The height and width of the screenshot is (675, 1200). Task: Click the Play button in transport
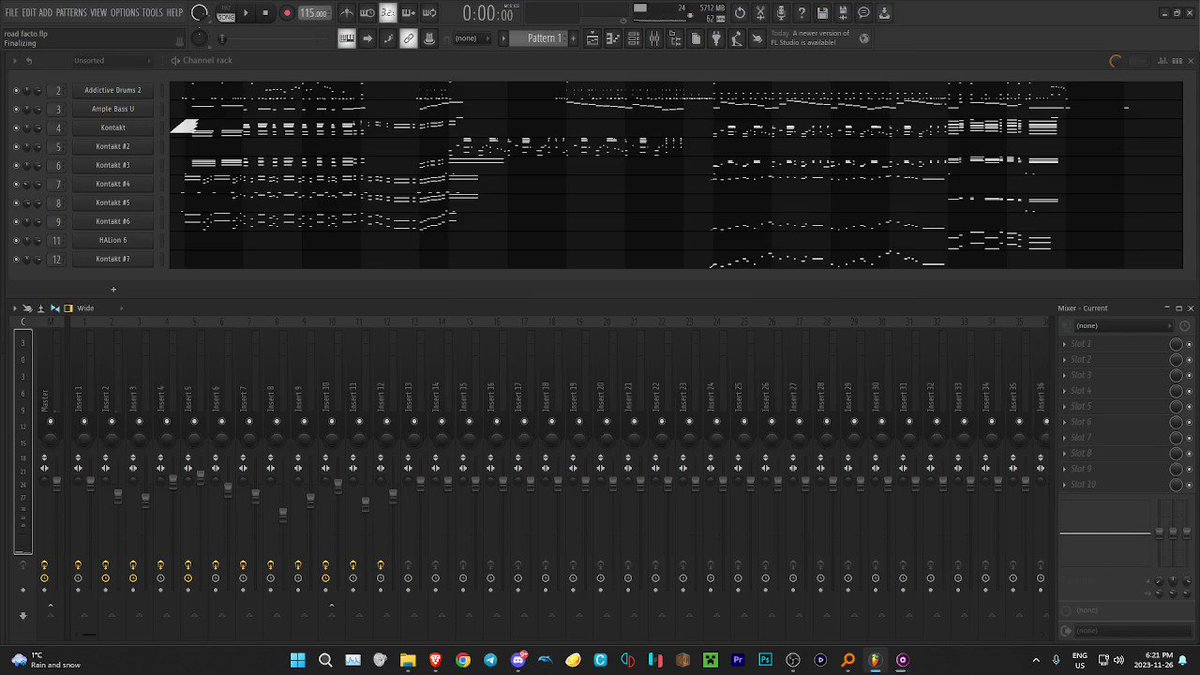coord(247,13)
